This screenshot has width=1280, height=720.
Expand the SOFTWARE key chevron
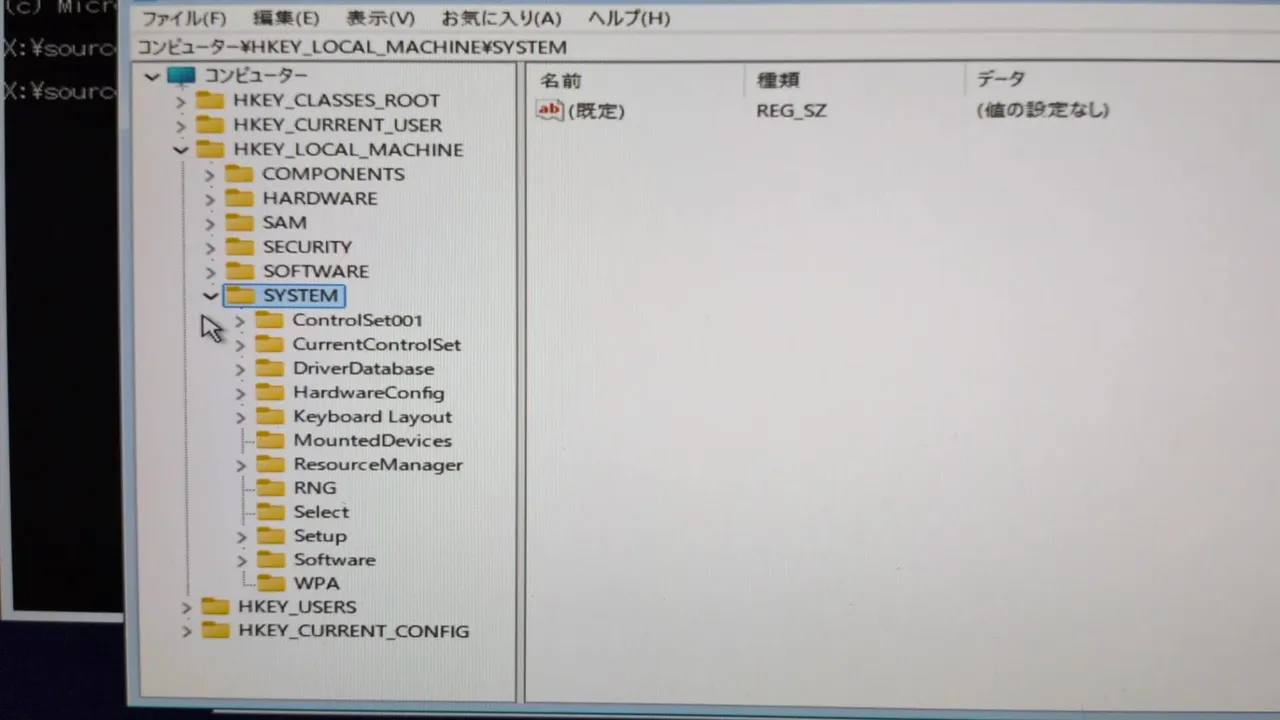coord(210,272)
